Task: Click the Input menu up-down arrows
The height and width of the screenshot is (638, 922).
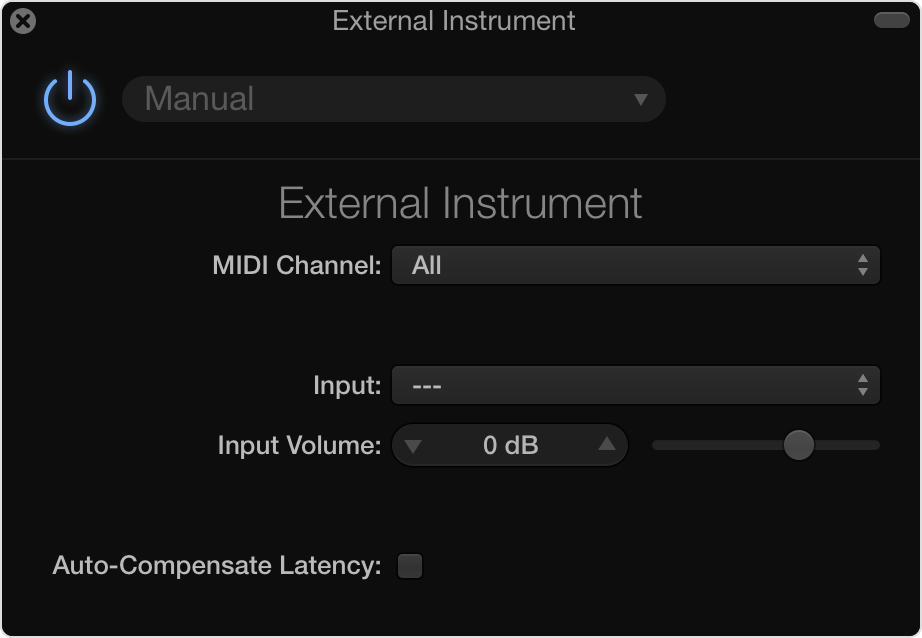Action: coord(862,385)
